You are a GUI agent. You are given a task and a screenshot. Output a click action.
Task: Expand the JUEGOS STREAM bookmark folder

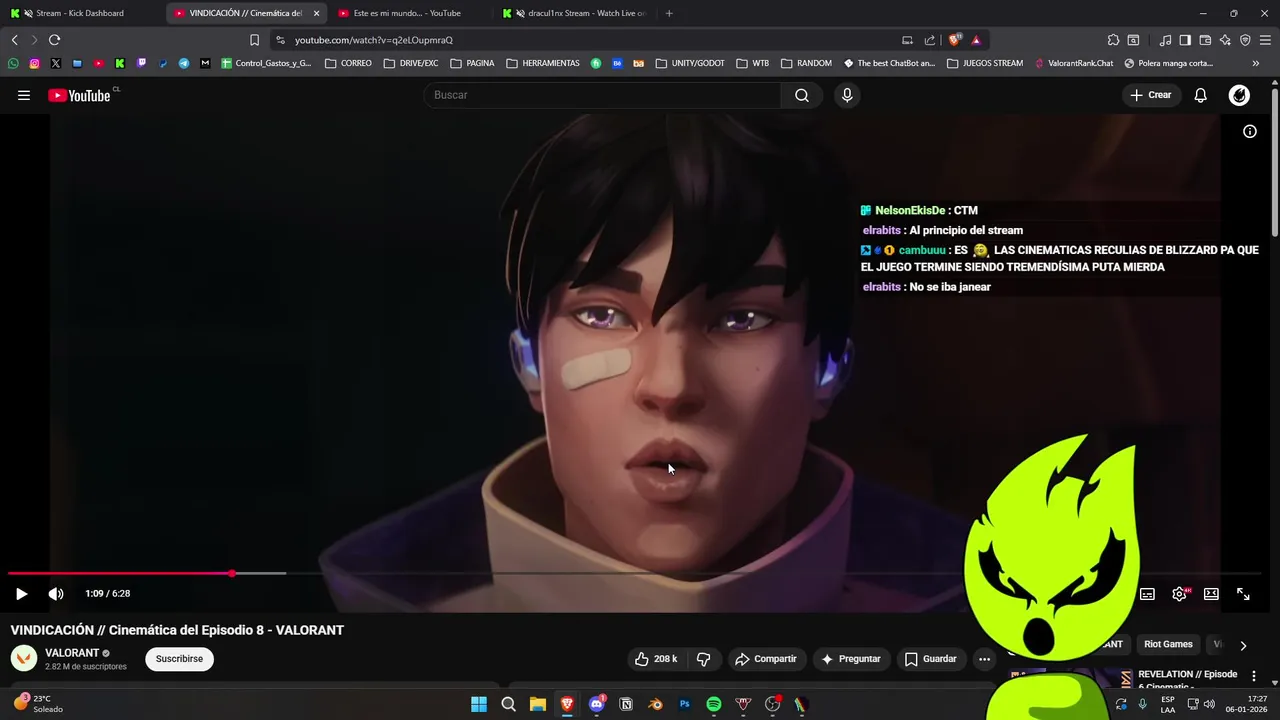point(984,63)
